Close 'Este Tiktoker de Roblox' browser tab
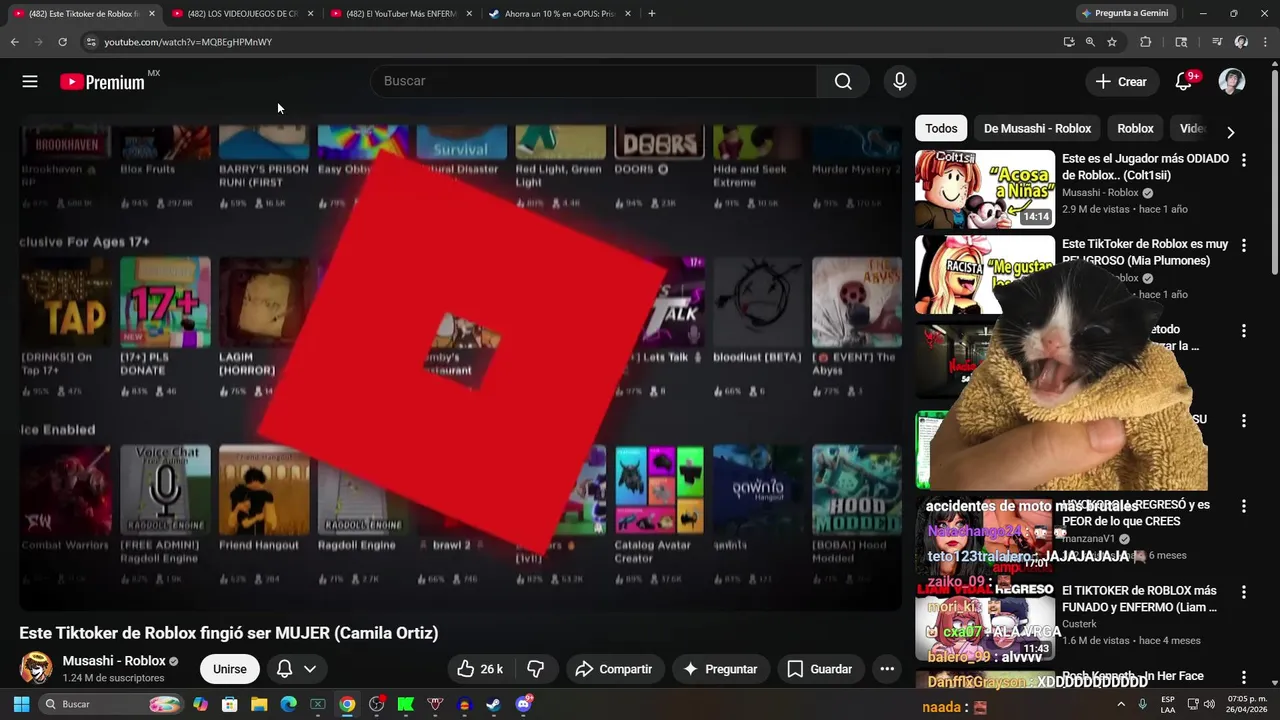This screenshot has height=720, width=1280. click(x=152, y=14)
